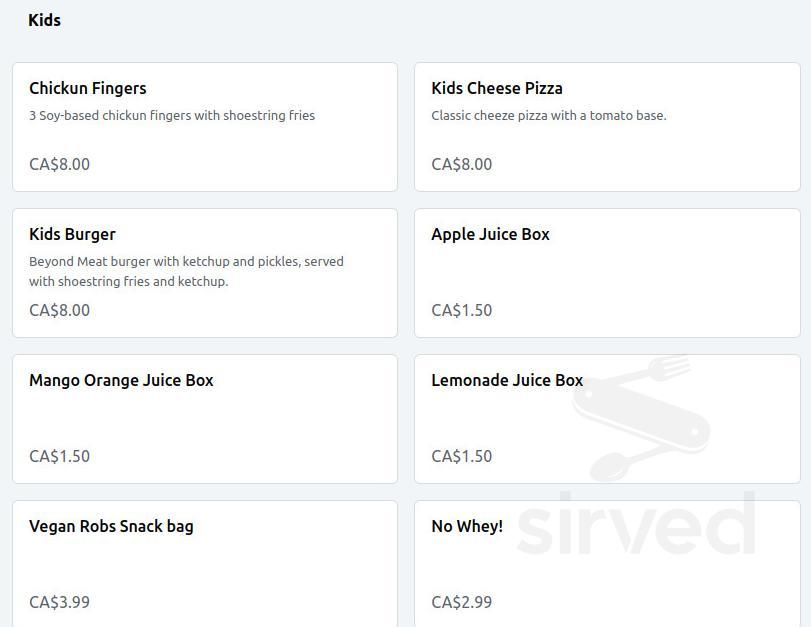
Task: Open the Kids Cheese Pizza item
Action: pyautogui.click(x=497, y=88)
